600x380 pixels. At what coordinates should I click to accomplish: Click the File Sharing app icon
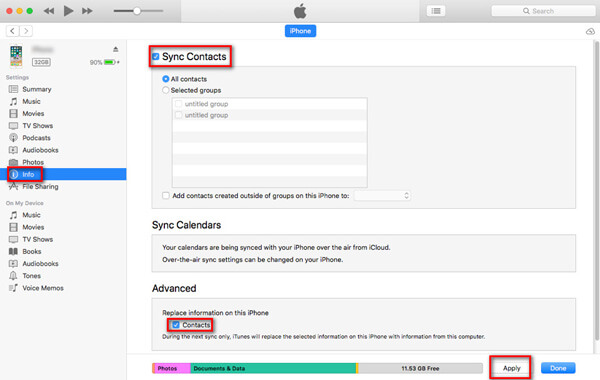pos(13,186)
